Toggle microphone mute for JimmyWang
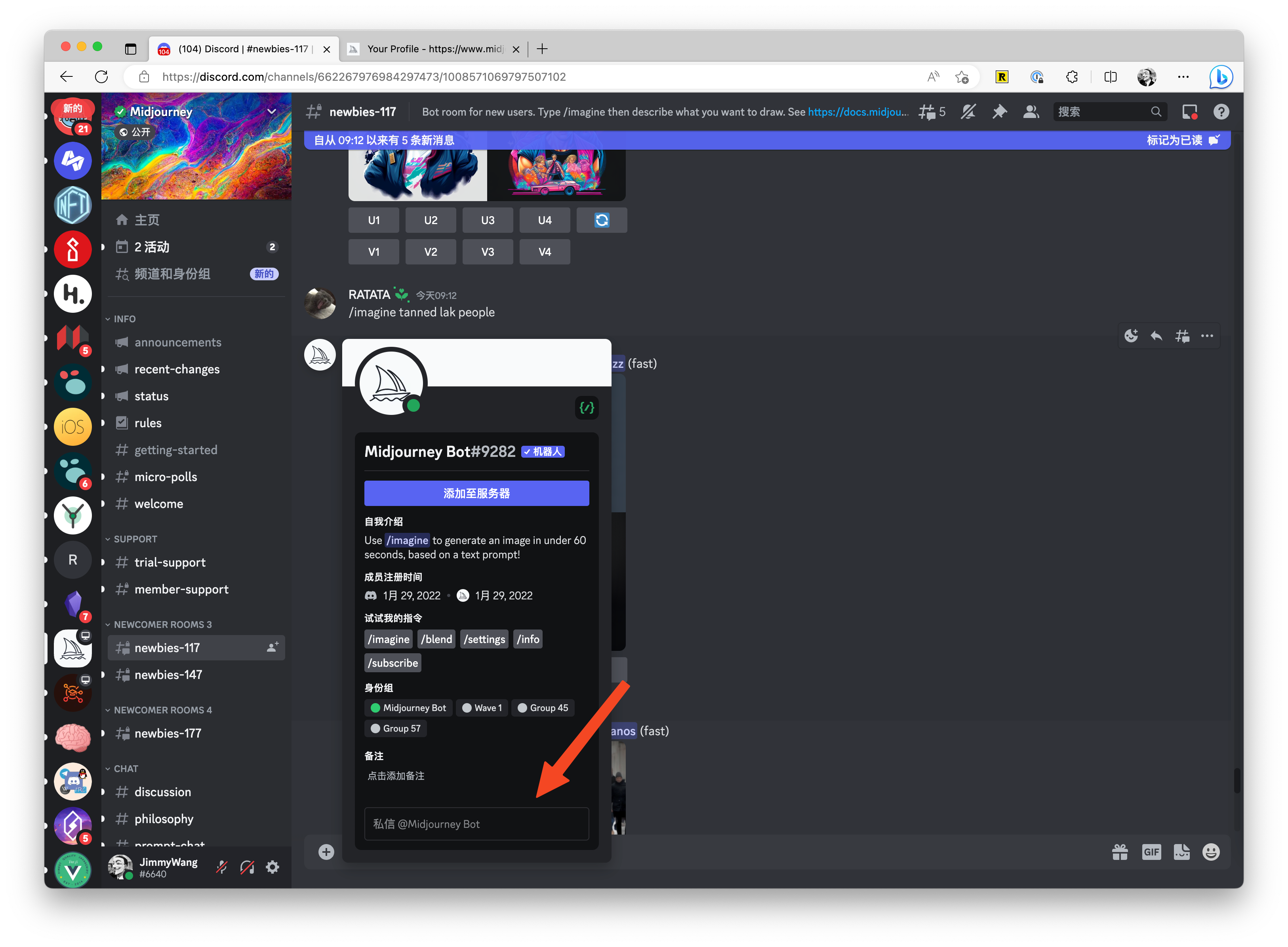1288x947 pixels. point(221,867)
